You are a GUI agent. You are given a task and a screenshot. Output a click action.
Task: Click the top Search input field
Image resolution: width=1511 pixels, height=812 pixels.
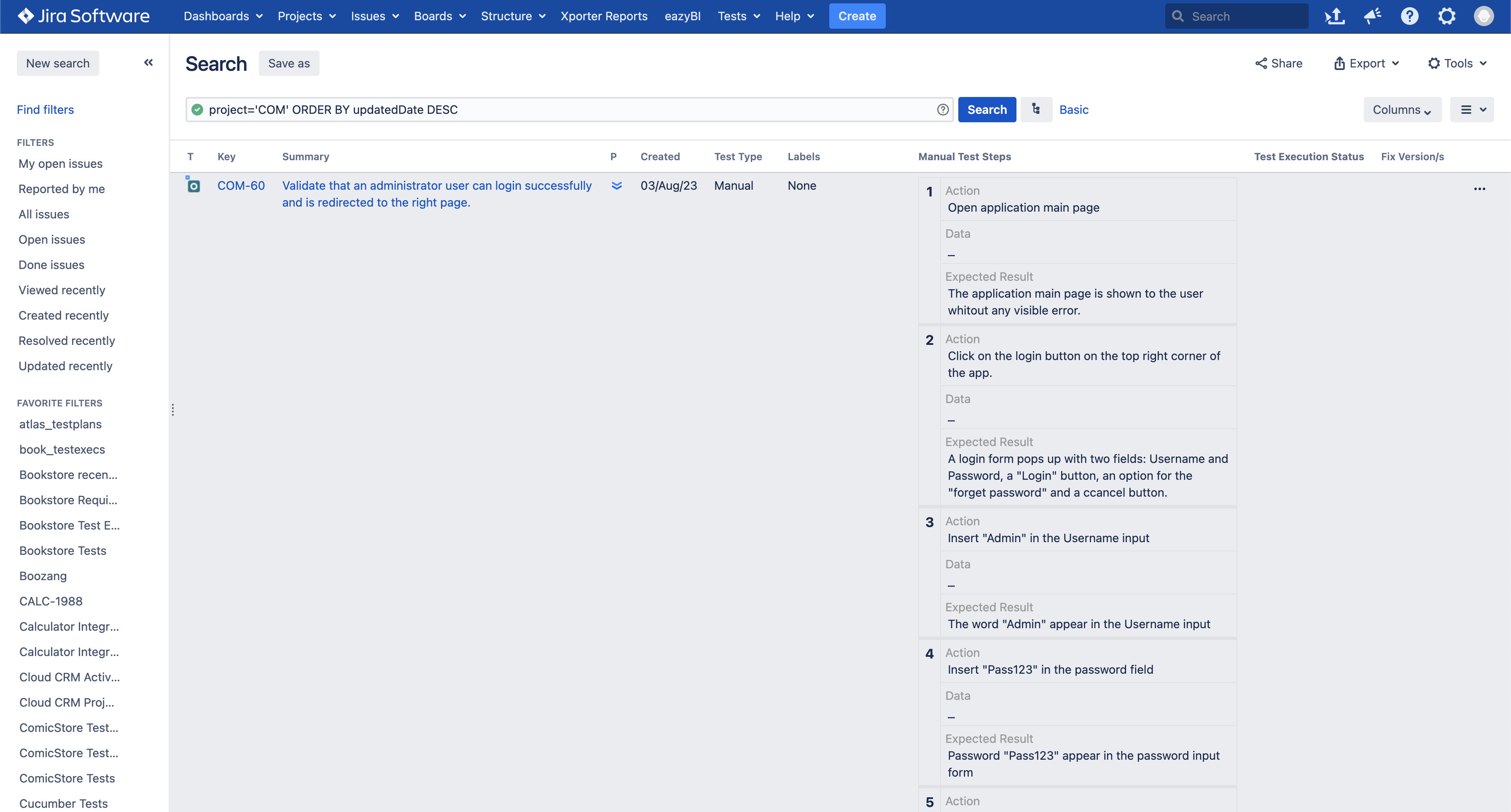[x=1237, y=16]
